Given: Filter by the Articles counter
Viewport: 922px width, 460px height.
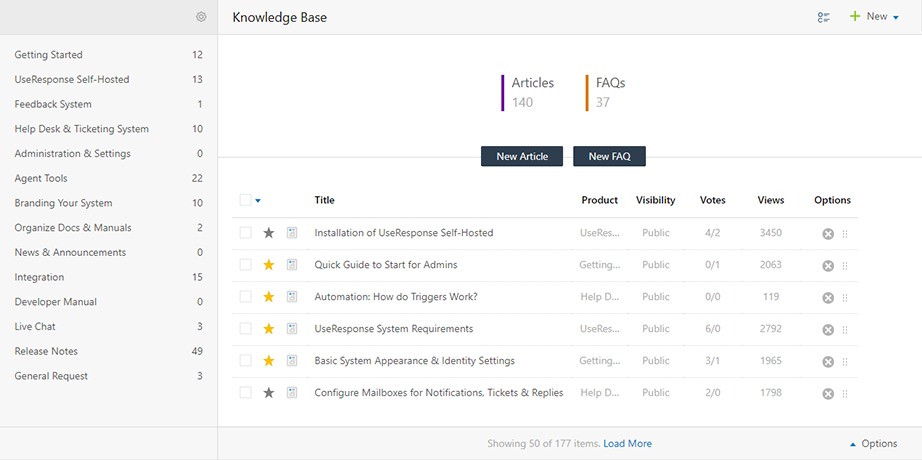Looking at the screenshot, I should [527, 92].
